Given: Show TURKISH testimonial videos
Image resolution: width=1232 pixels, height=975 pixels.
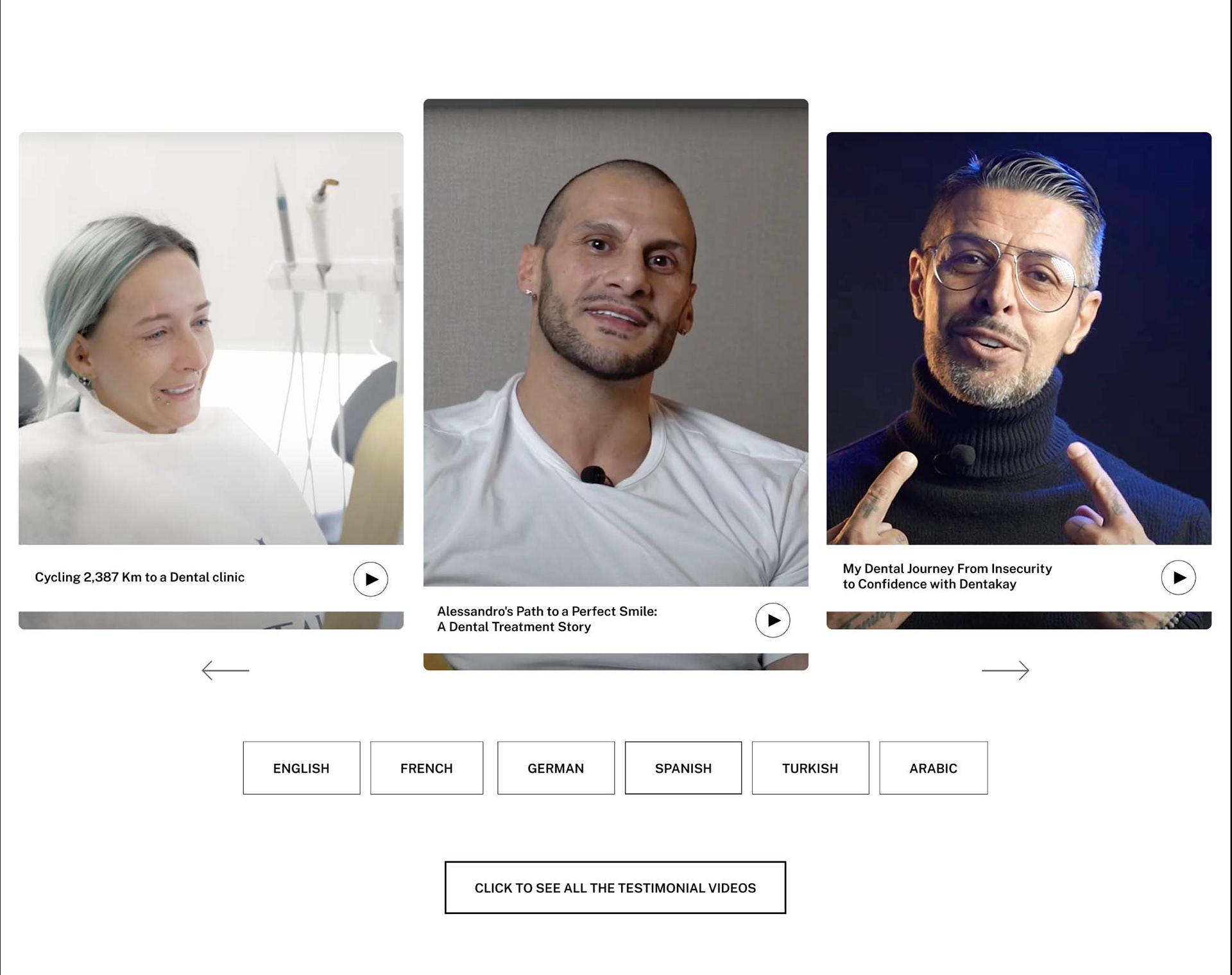Looking at the screenshot, I should click(x=810, y=768).
